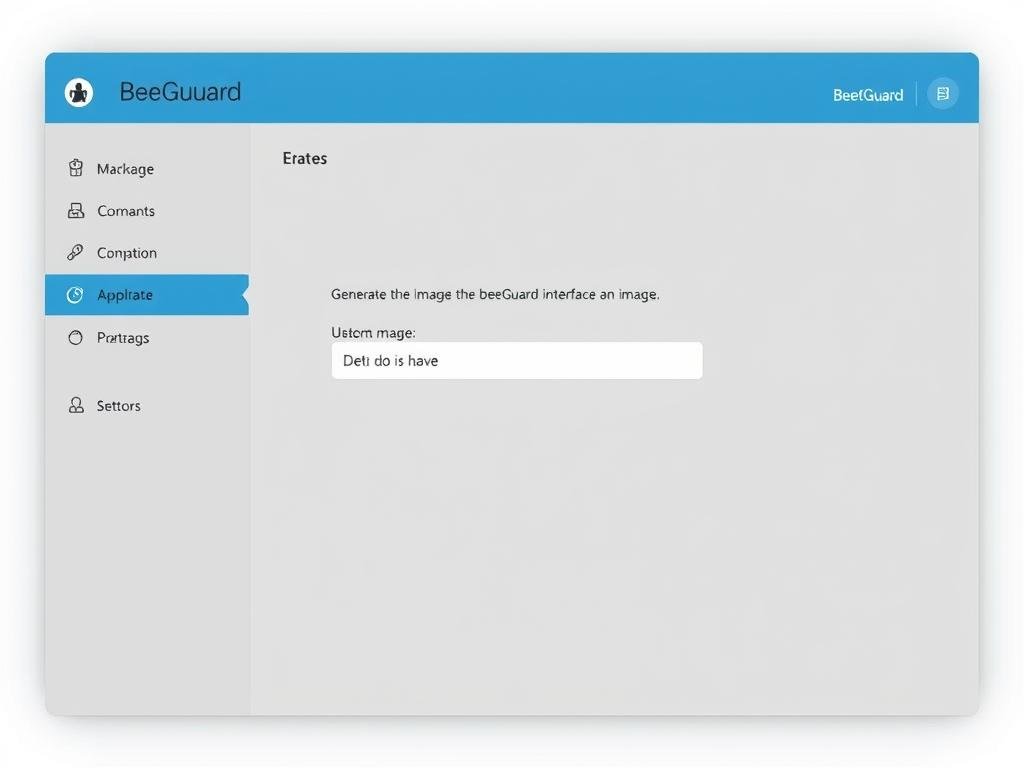
Task: Focus the 'Deti do is have' input field
Action: tap(516, 360)
